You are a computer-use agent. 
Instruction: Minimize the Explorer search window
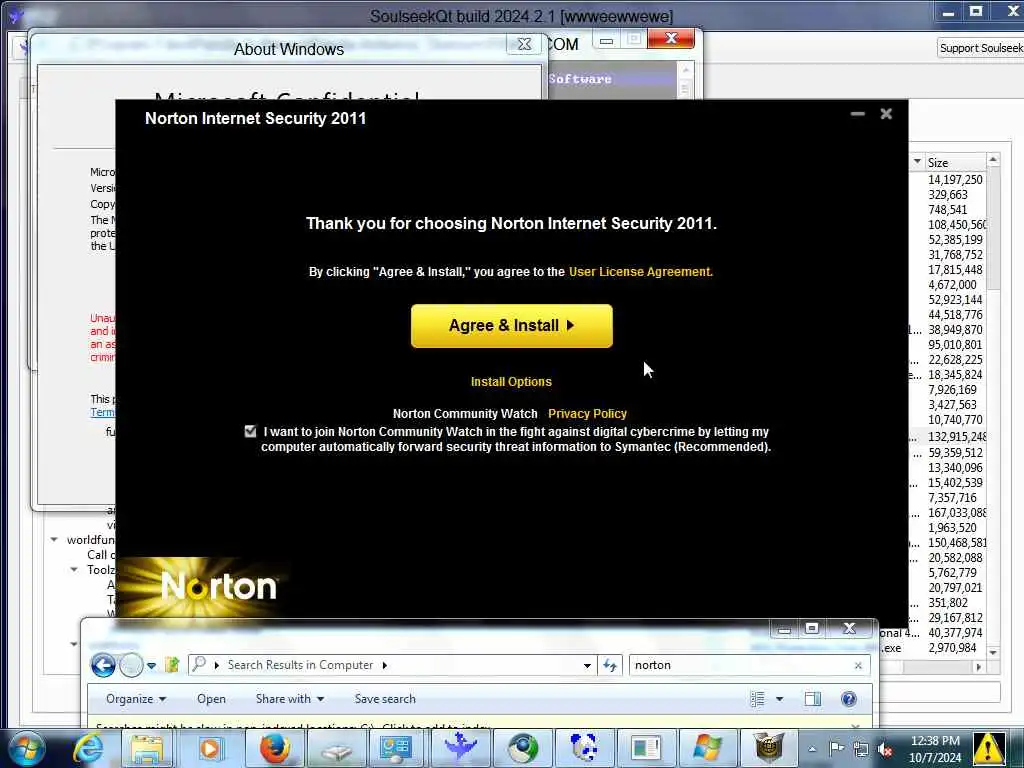coord(785,629)
